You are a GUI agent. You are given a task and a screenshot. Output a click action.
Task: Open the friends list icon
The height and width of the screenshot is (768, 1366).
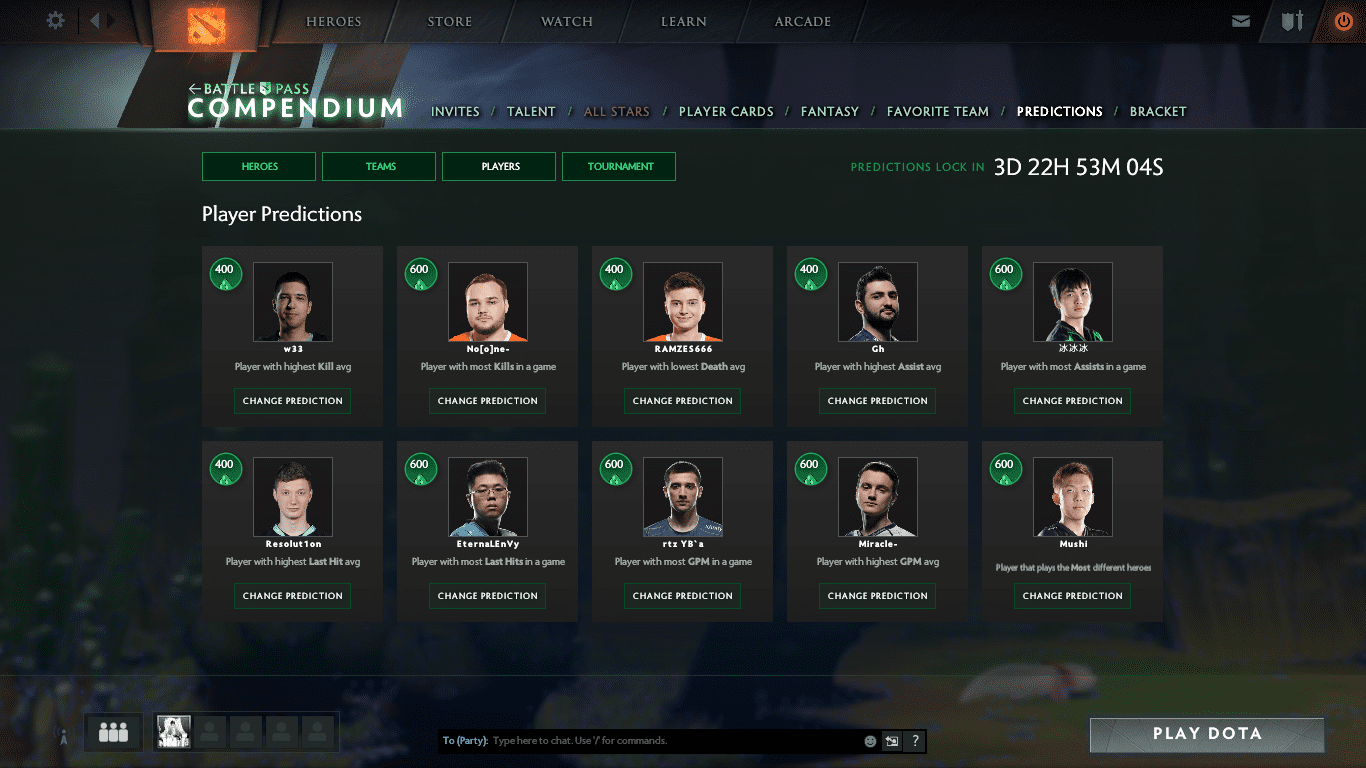pyautogui.click(x=113, y=733)
